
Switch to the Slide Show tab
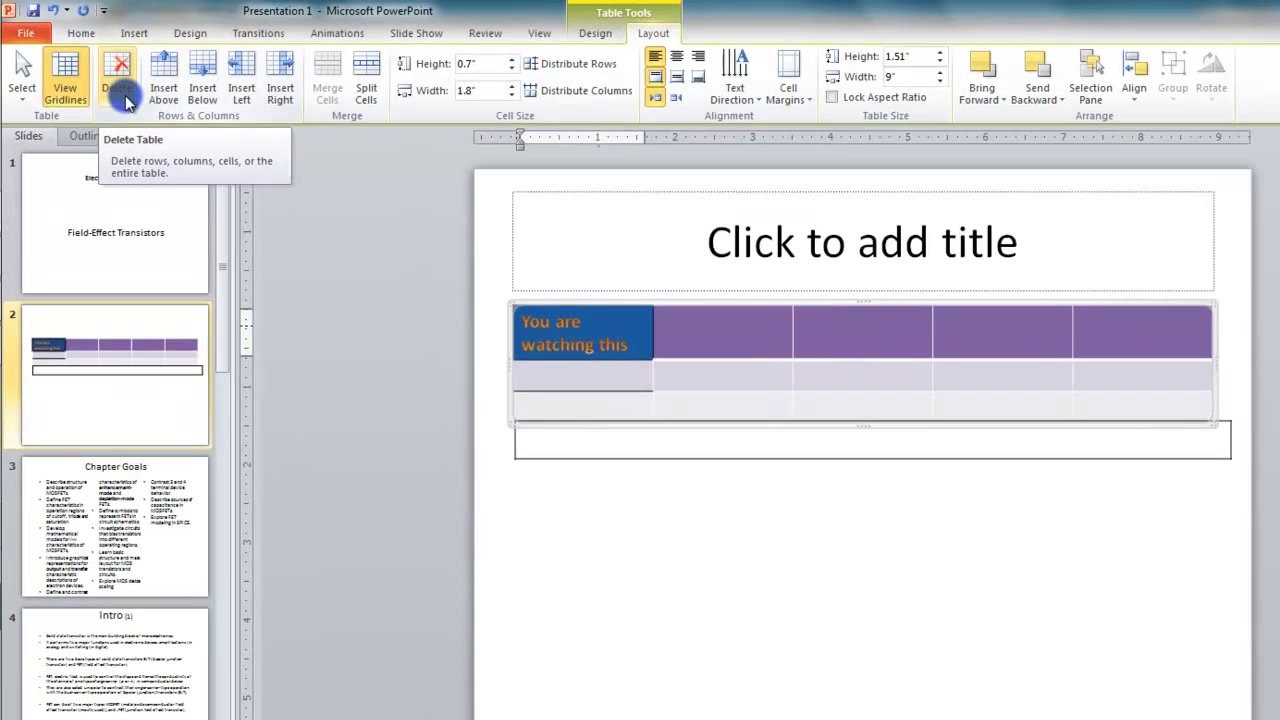tap(416, 33)
